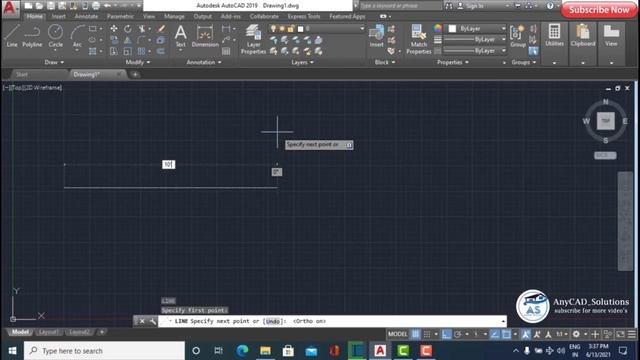
Task: Switch to the Layout1 tab
Action: [48, 332]
